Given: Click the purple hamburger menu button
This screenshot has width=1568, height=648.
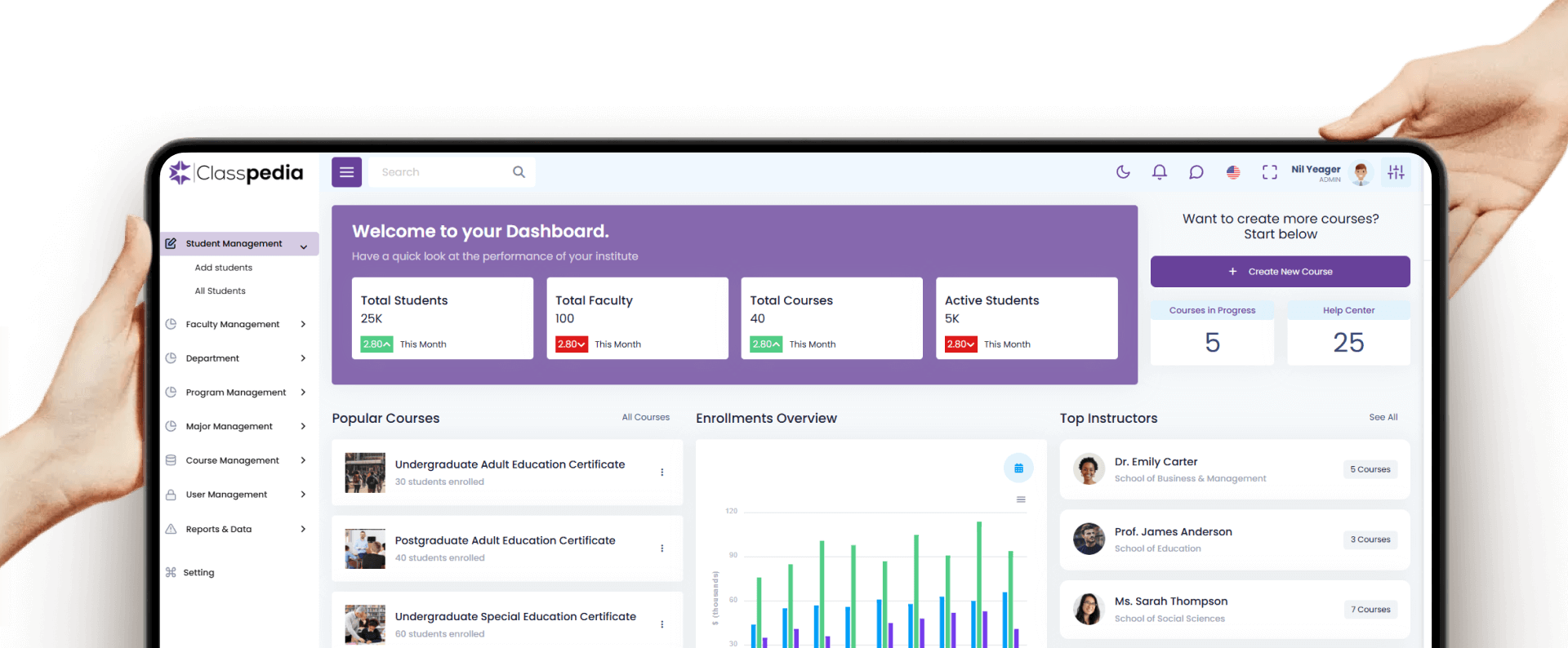Looking at the screenshot, I should tap(346, 172).
